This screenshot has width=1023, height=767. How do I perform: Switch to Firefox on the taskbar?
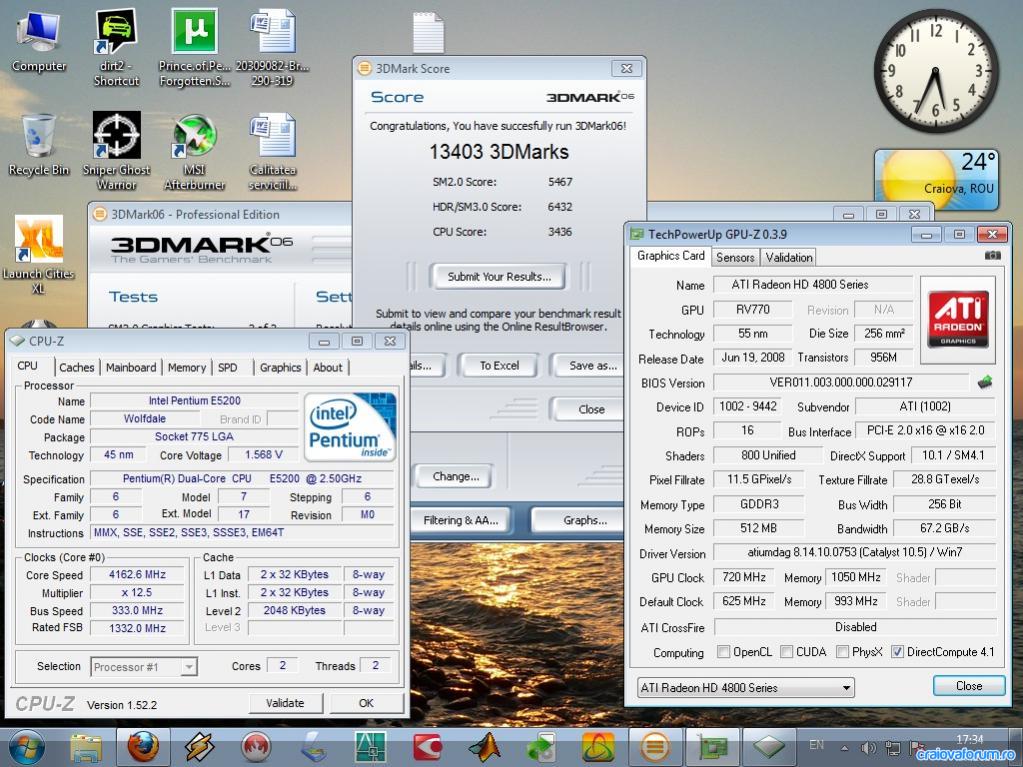coord(143,747)
